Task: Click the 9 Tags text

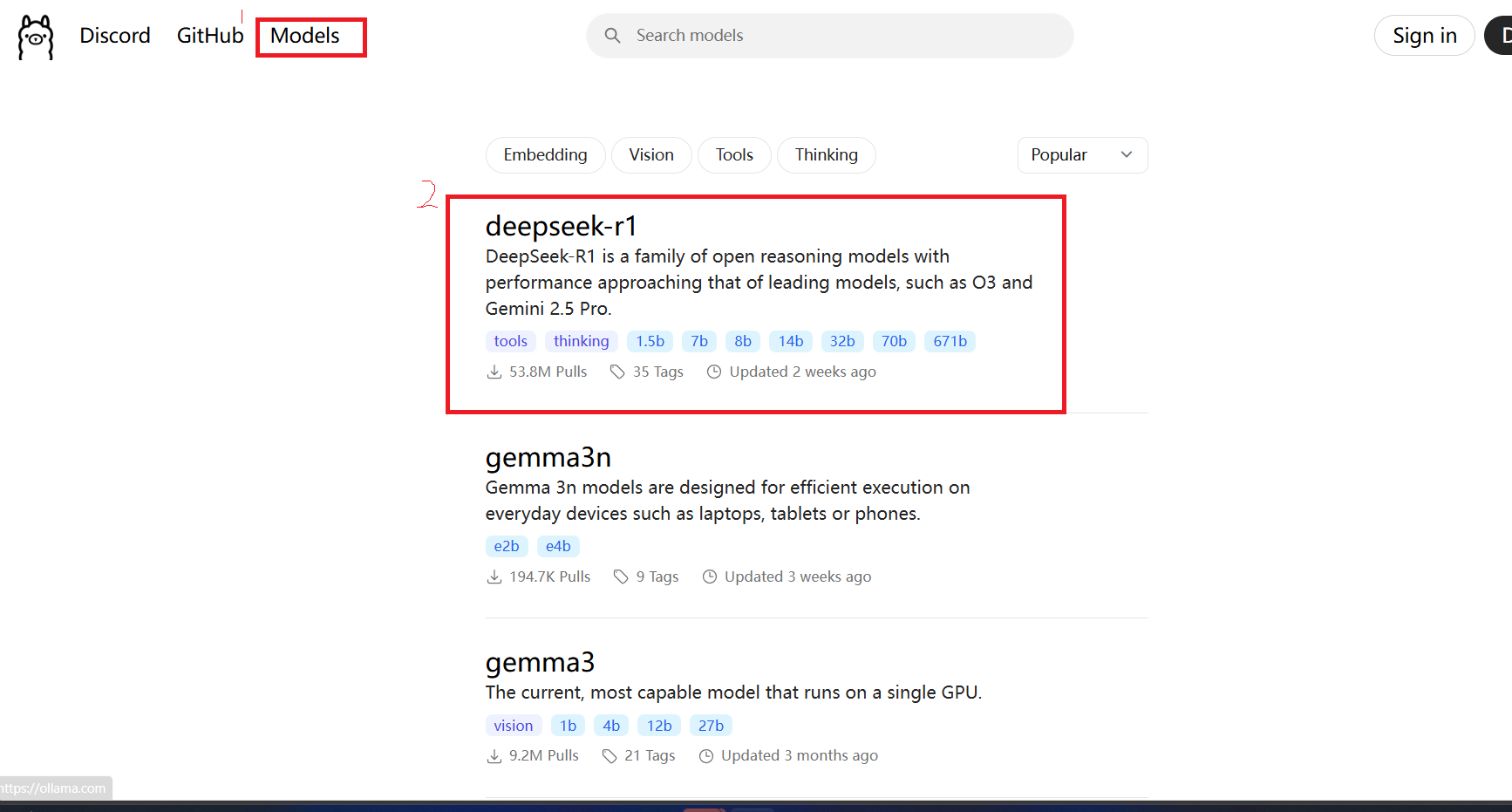Action: [x=657, y=577]
